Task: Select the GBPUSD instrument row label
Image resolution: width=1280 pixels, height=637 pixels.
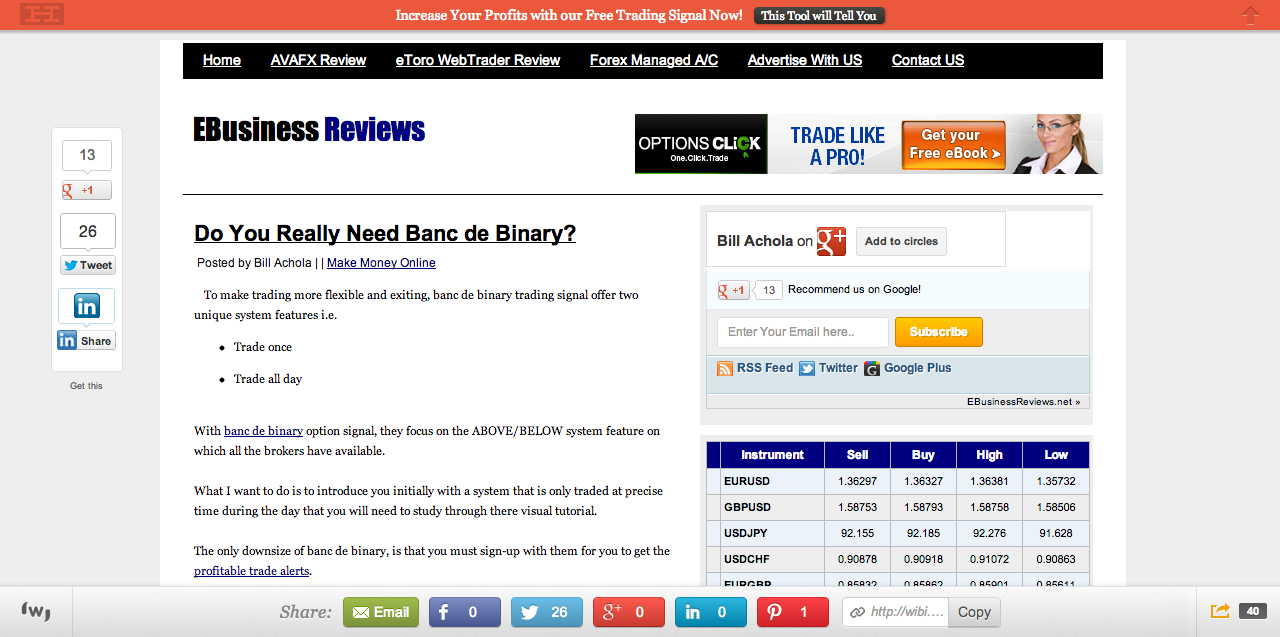Action: tap(748, 508)
